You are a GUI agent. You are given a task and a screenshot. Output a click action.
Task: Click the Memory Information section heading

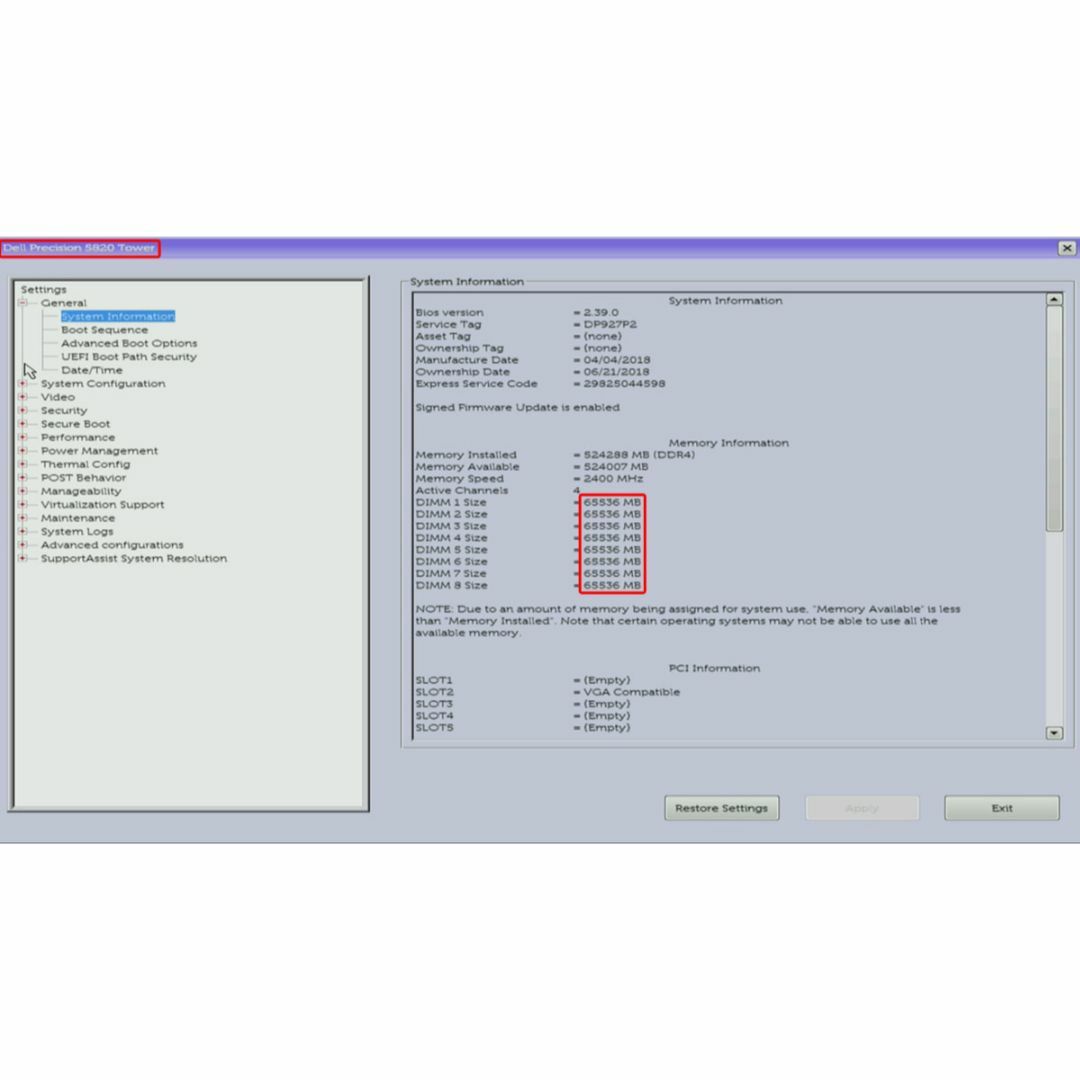click(x=729, y=443)
